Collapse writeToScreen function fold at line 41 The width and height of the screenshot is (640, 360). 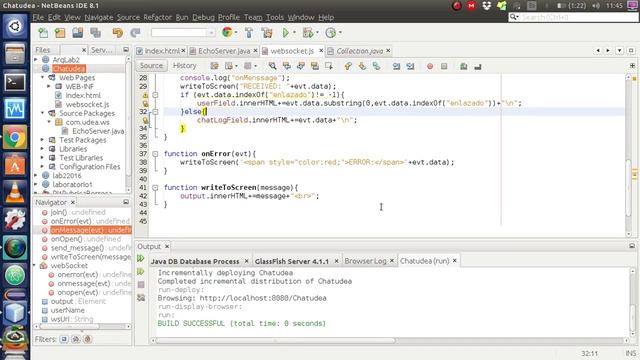[x=155, y=188]
